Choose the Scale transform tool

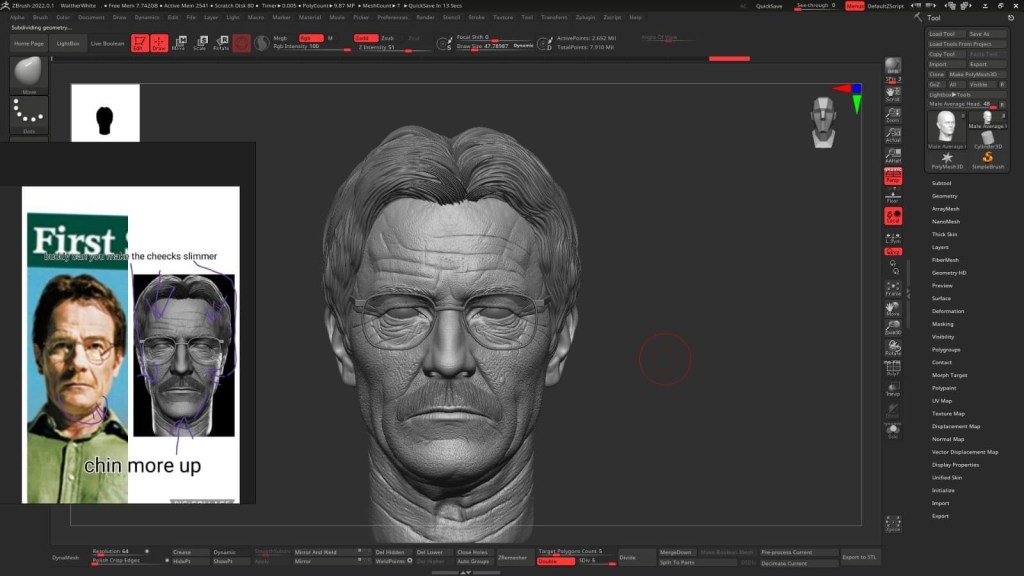tap(200, 43)
